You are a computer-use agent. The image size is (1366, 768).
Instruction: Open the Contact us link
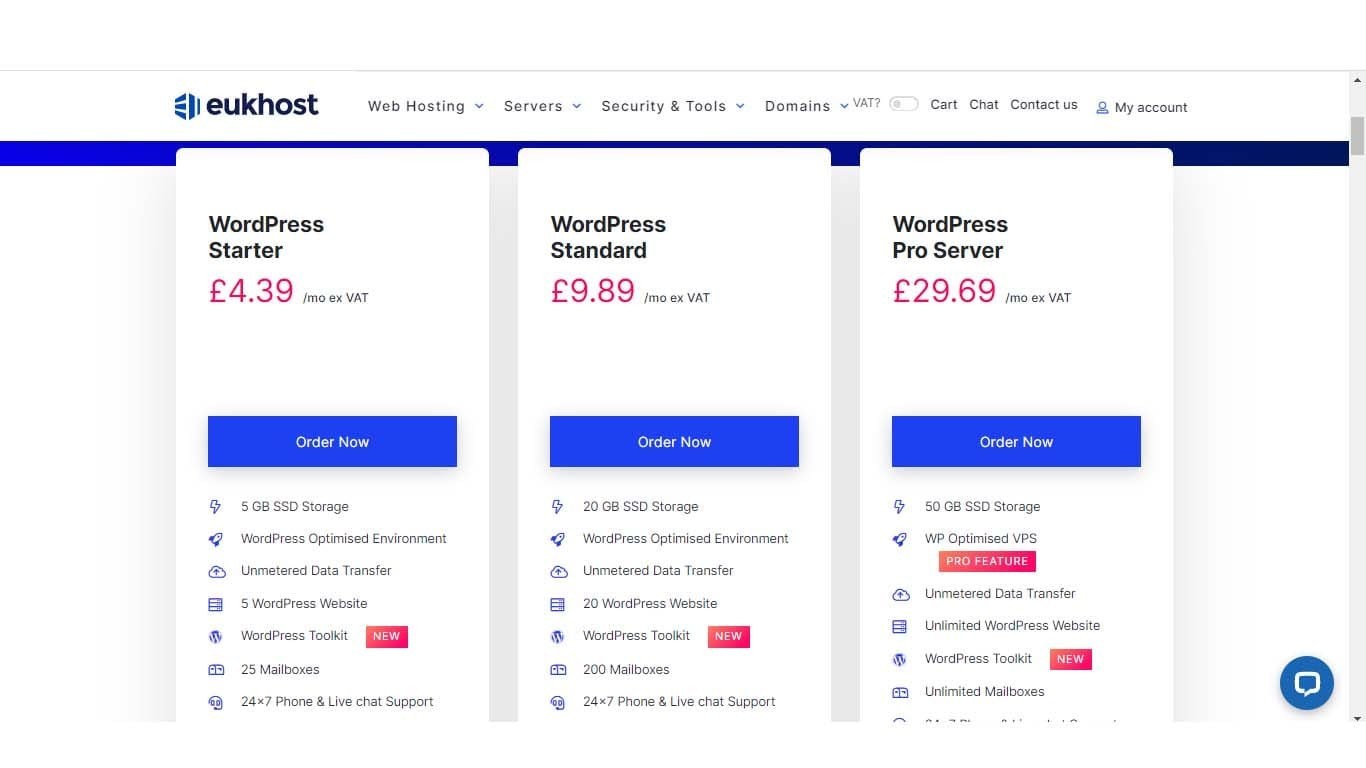click(x=1043, y=104)
